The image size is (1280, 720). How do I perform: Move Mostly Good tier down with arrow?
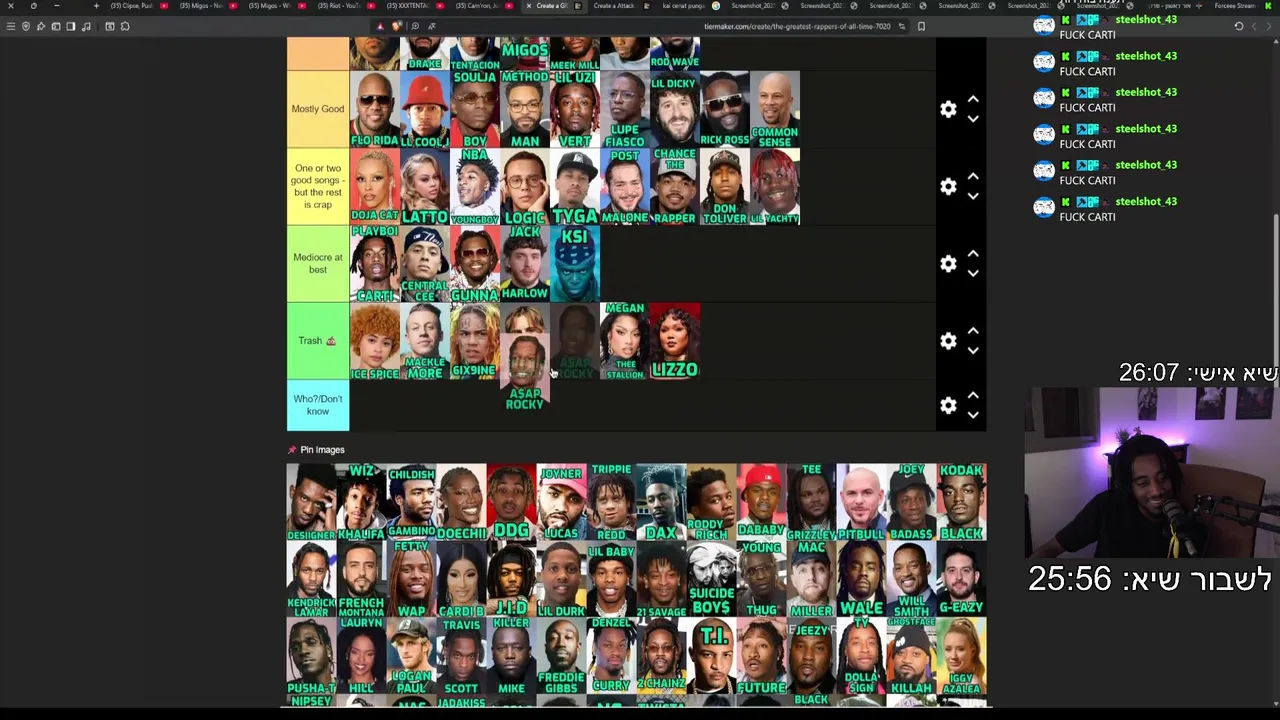point(972,118)
